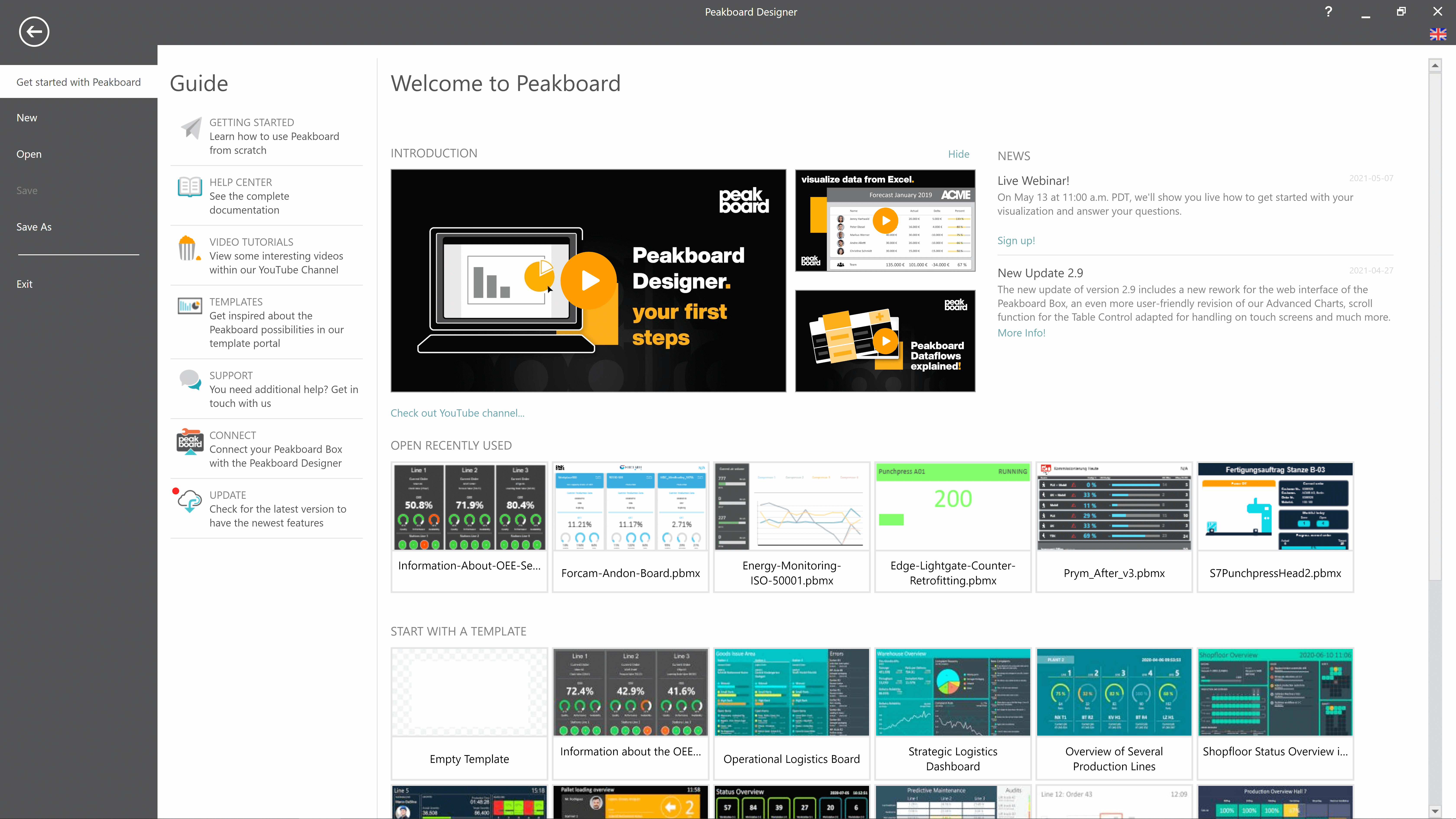Image resolution: width=1456 pixels, height=819 pixels.
Task: Open Getting Started guide text
Action: tap(274, 136)
